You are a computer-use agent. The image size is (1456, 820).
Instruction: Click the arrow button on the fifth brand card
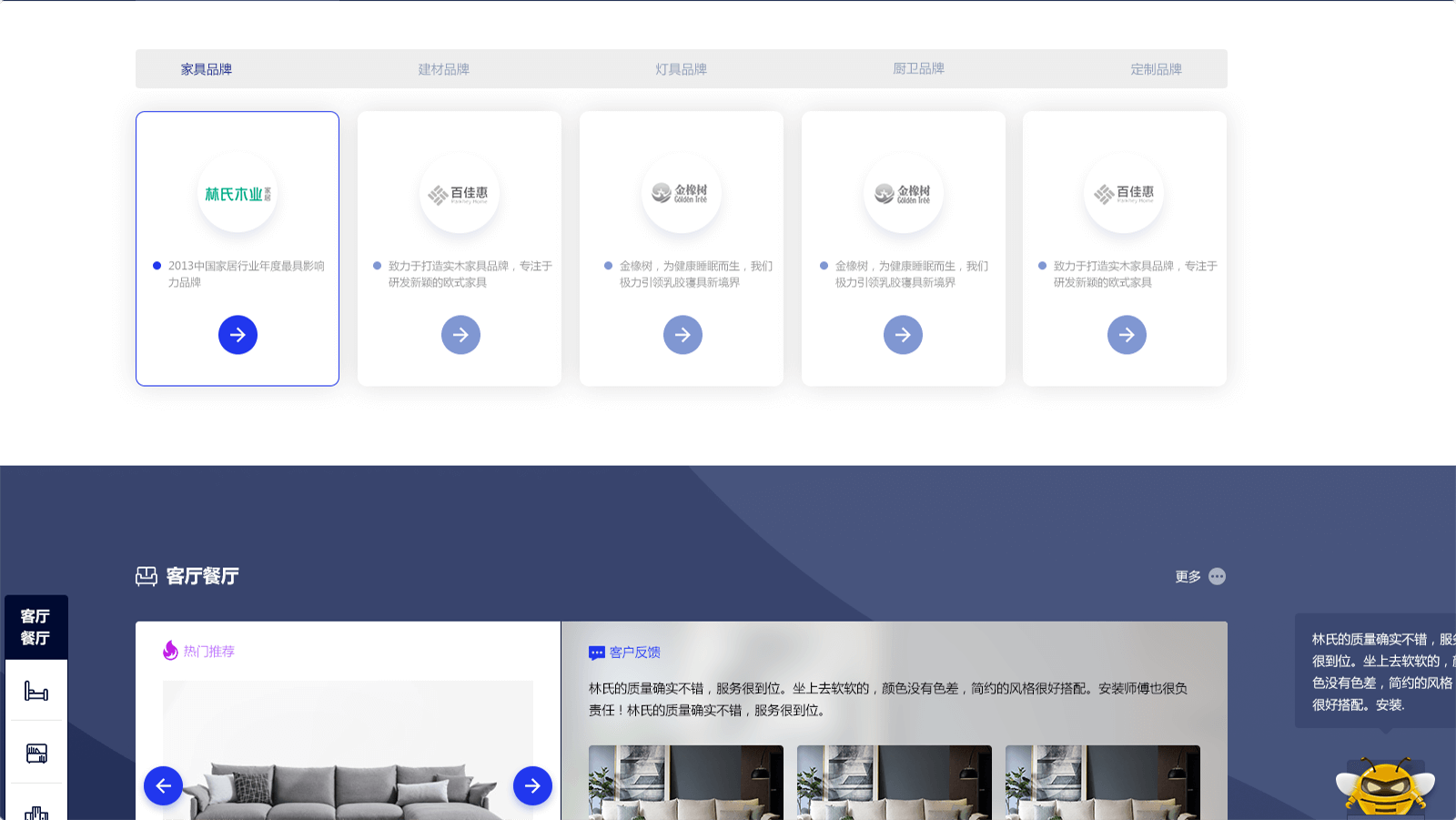tap(1127, 335)
